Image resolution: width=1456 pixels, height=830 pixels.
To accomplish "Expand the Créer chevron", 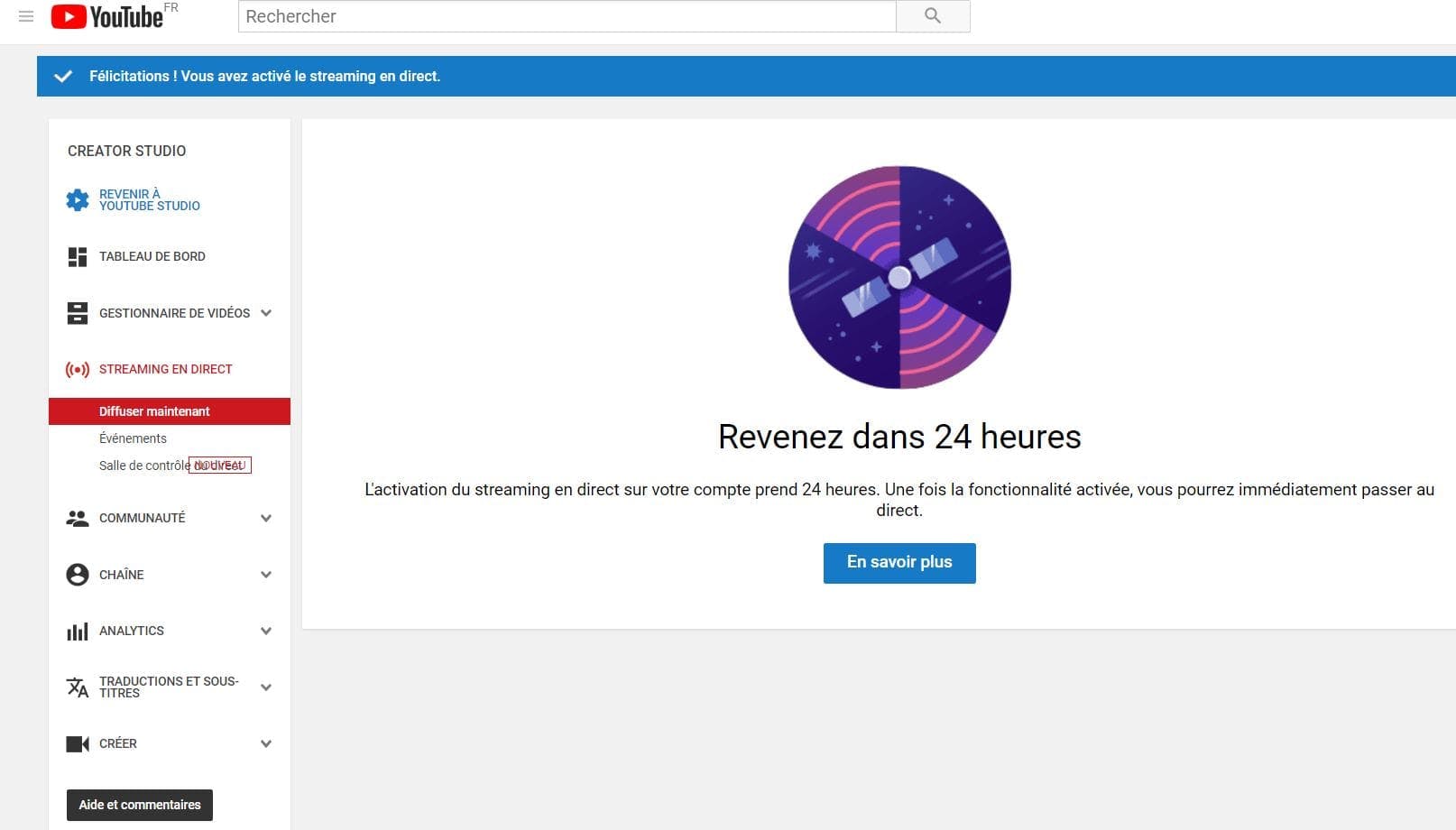I will tap(266, 743).
